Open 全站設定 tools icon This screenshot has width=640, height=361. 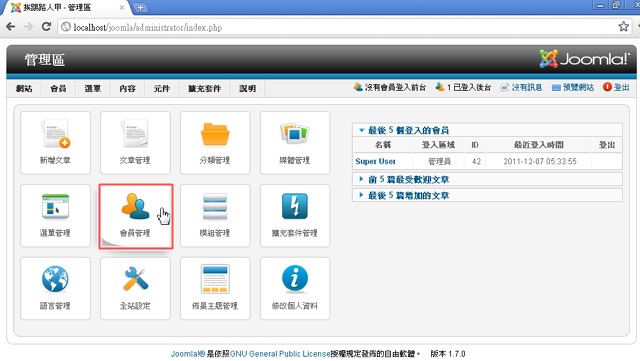click(135, 288)
